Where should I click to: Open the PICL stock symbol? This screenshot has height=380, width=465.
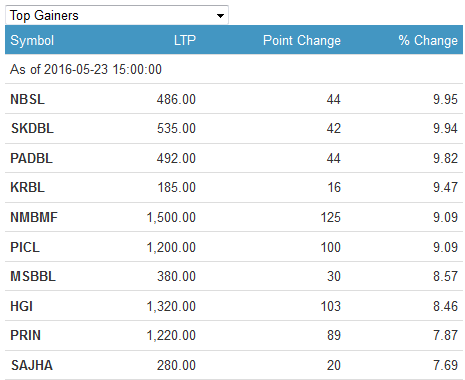coord(25,247)
